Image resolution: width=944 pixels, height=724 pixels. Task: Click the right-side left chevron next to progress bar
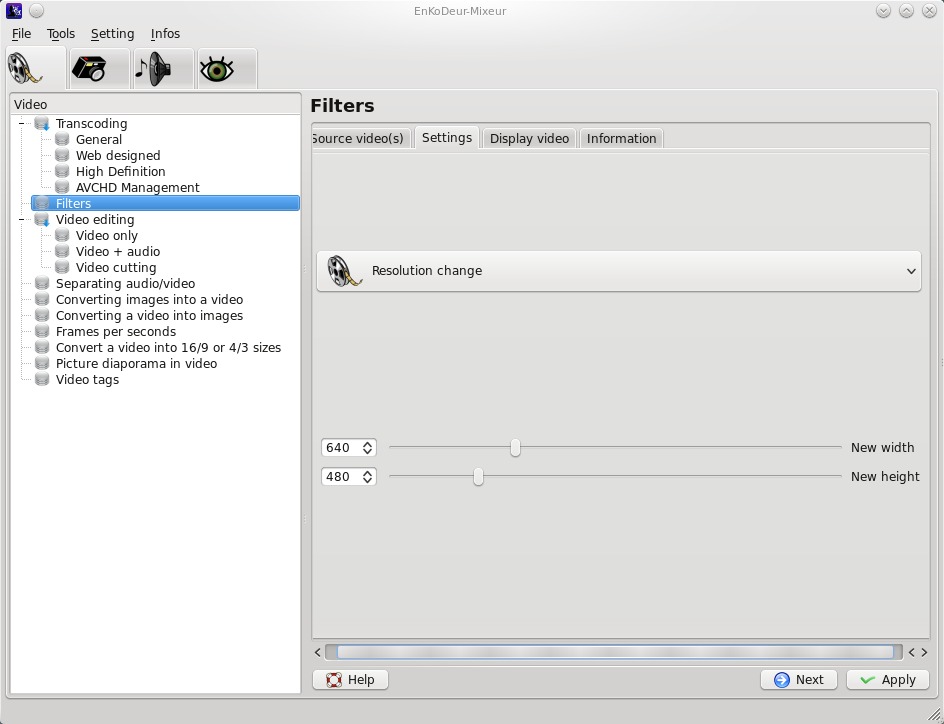tap(911, 652)
